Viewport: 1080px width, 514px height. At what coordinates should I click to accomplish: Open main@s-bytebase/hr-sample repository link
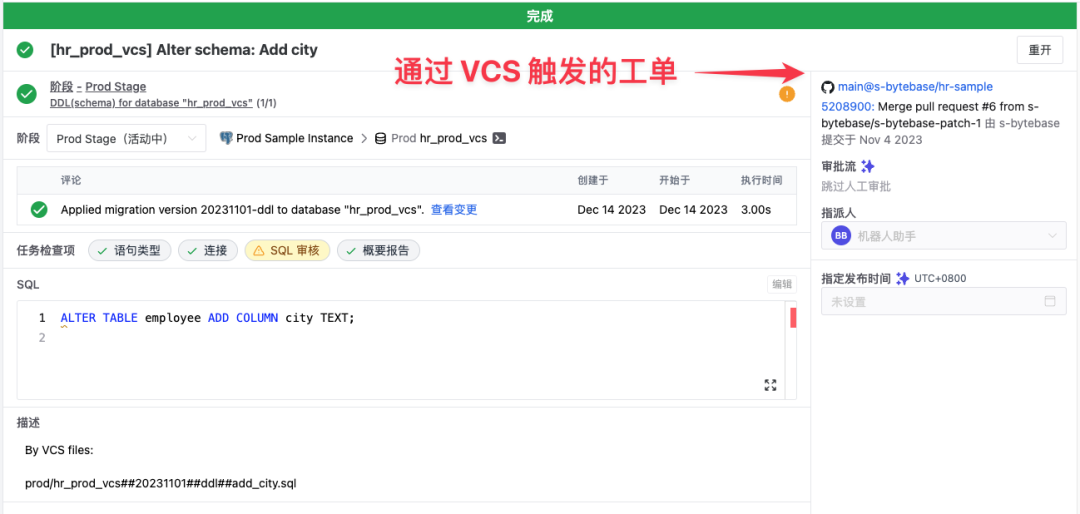[915, 88]
